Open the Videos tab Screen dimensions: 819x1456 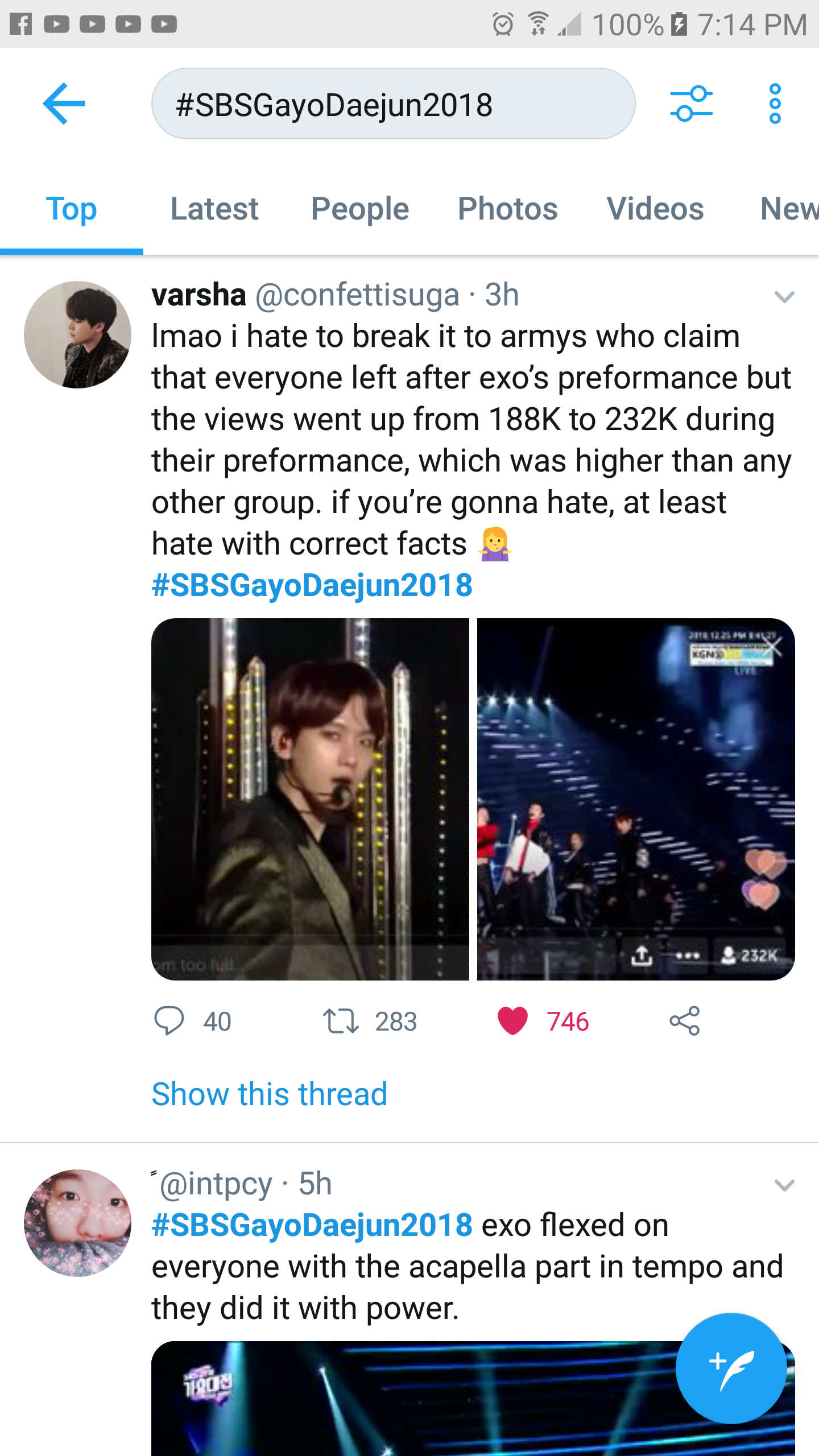pos(655,209)
